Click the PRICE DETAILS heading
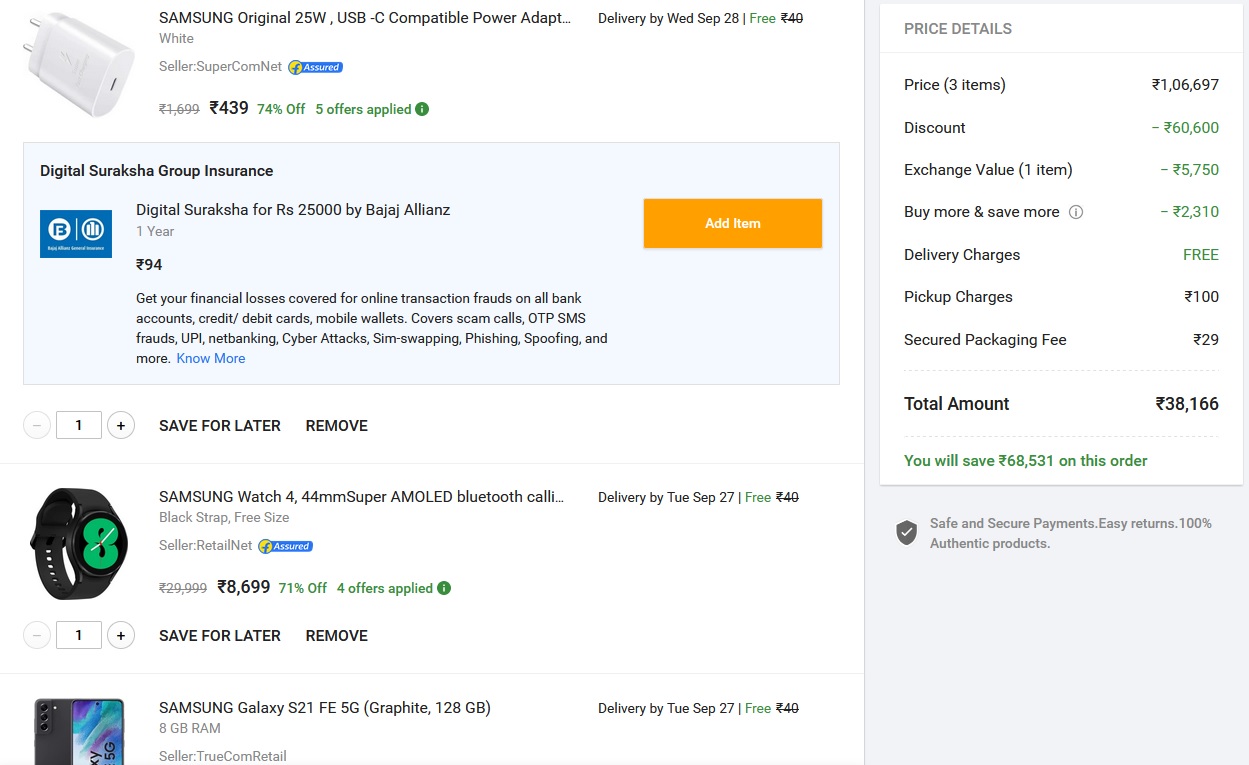This screenshot has width=1249, height=765. (x=958, y=29)
